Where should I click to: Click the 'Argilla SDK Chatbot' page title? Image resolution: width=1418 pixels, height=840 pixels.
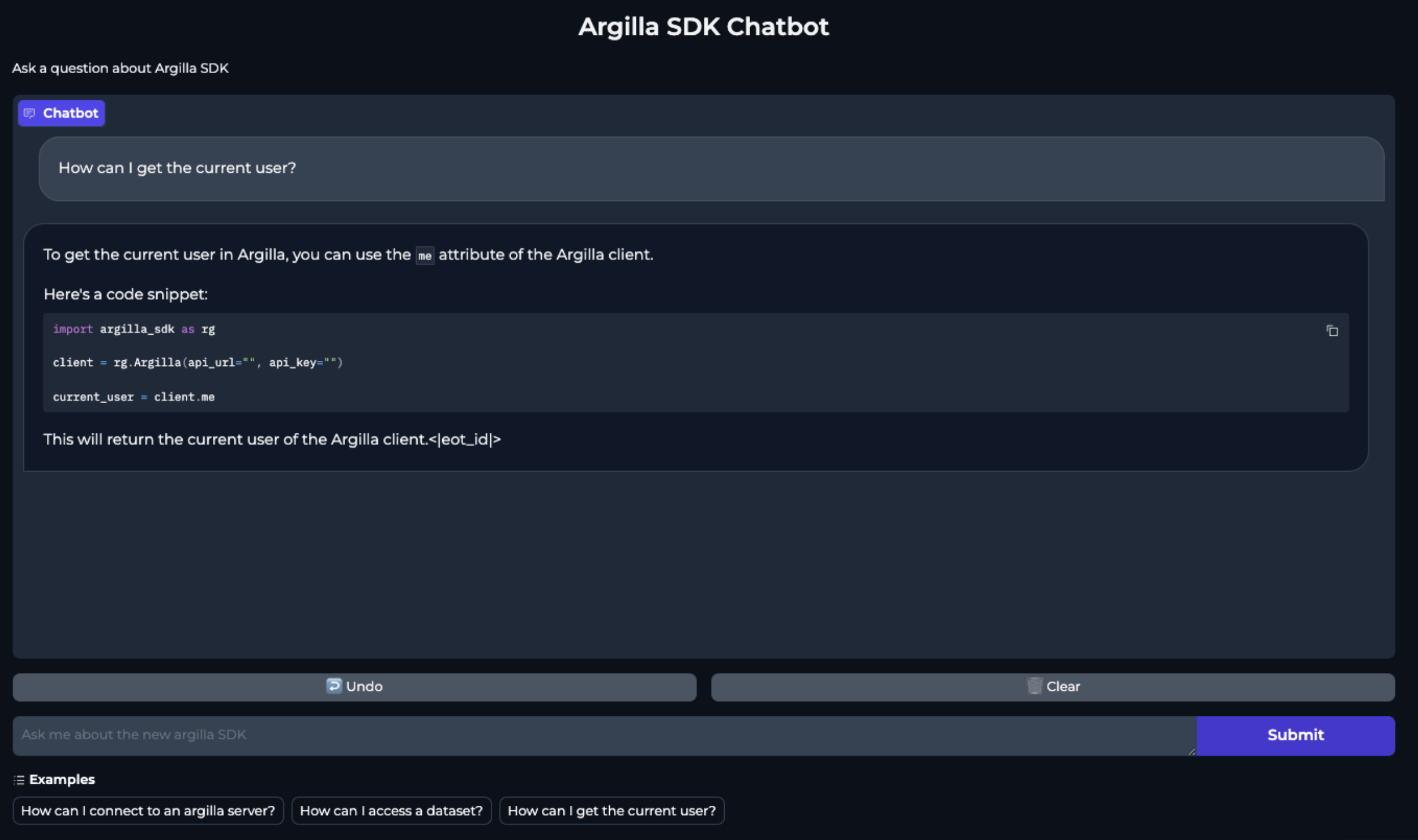[x=703, y=27]
